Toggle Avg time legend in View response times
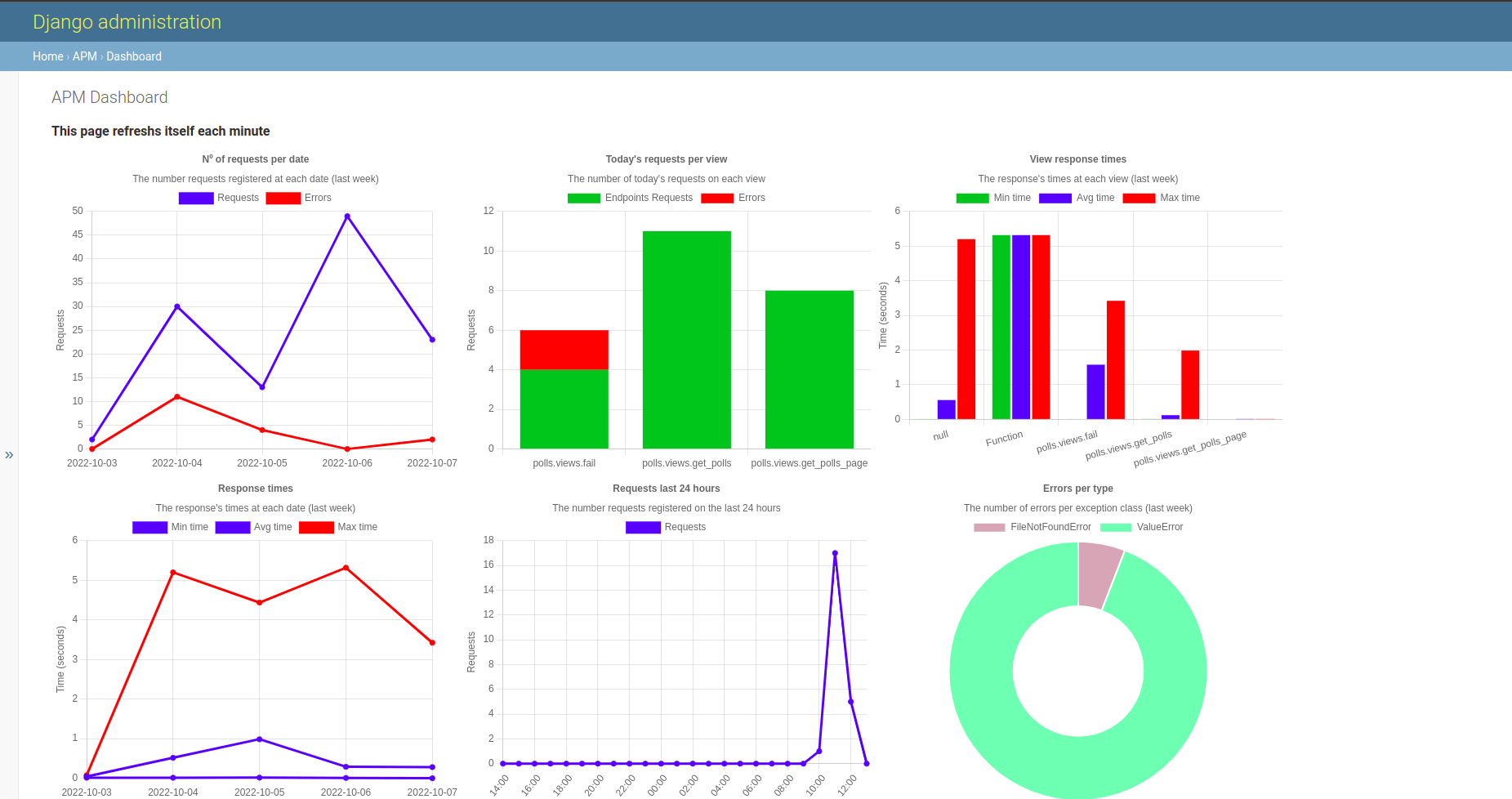 1077,198
